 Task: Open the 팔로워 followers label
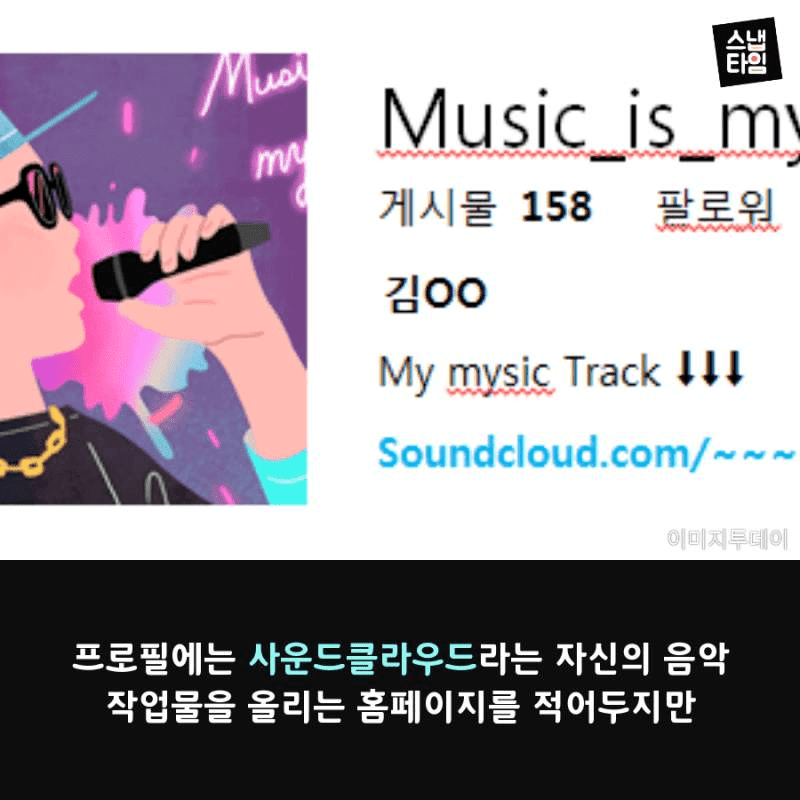pyautogui.click(x=716, y=207)
